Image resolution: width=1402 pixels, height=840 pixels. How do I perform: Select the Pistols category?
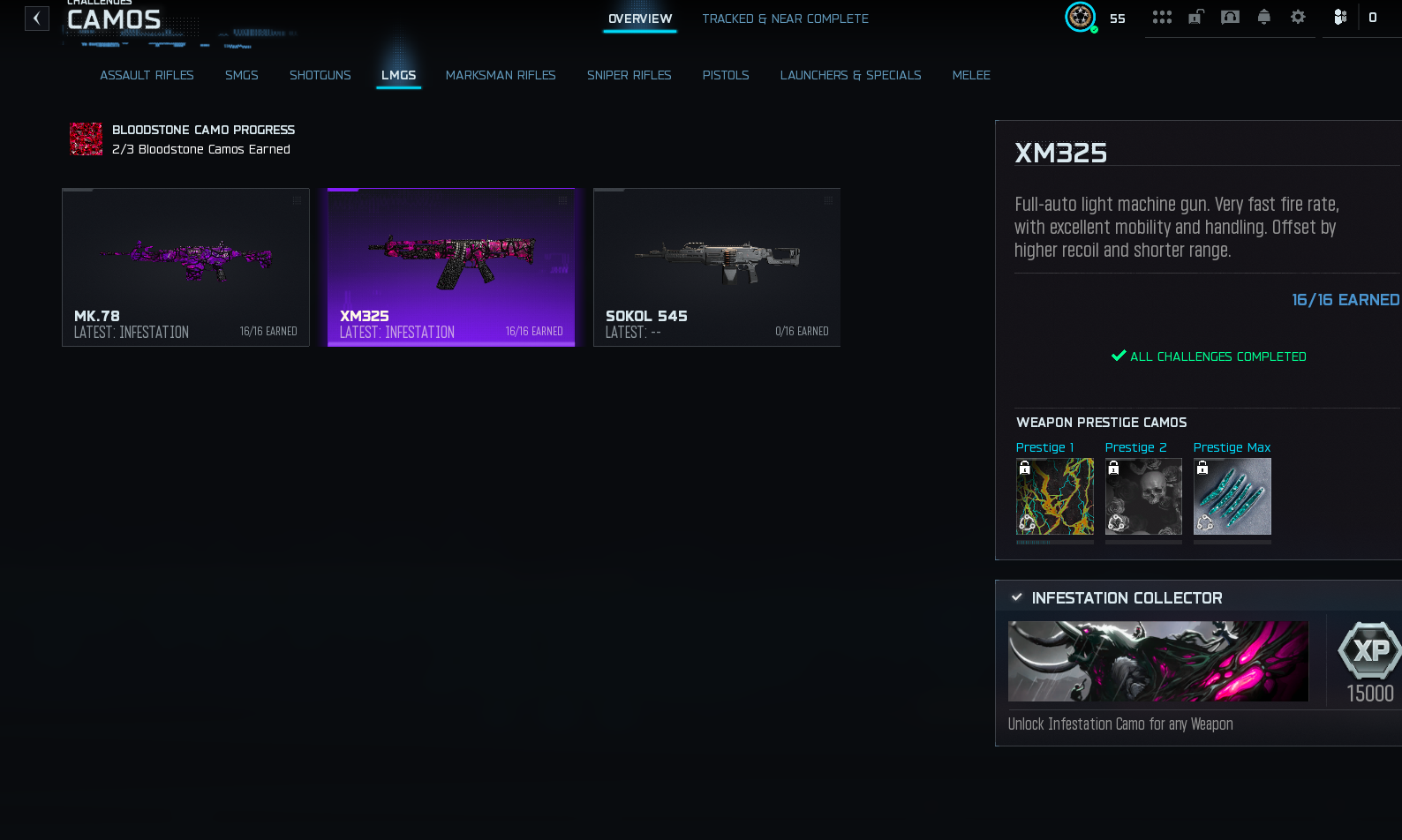coord(726,75)
